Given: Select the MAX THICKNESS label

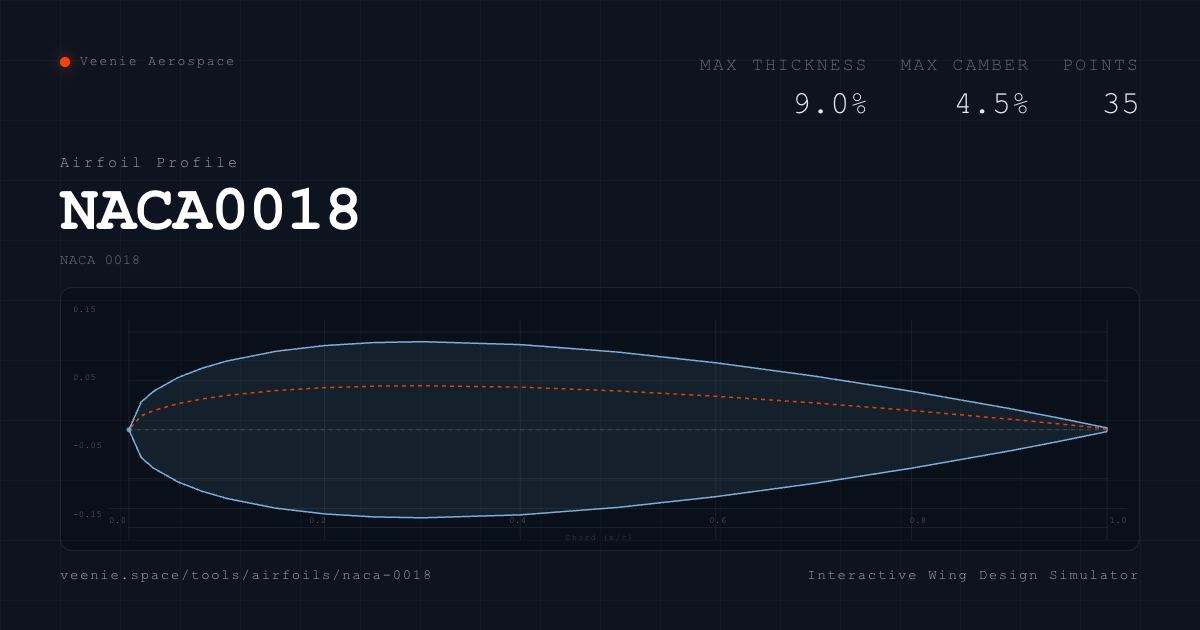Looking at the screenshot, I should coord(783,65).
